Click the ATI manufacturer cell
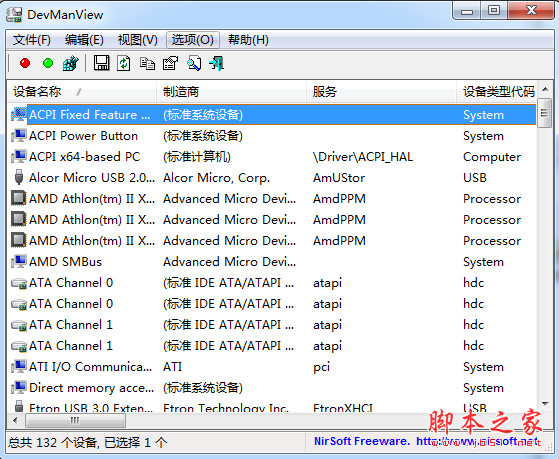 (172, 366)
